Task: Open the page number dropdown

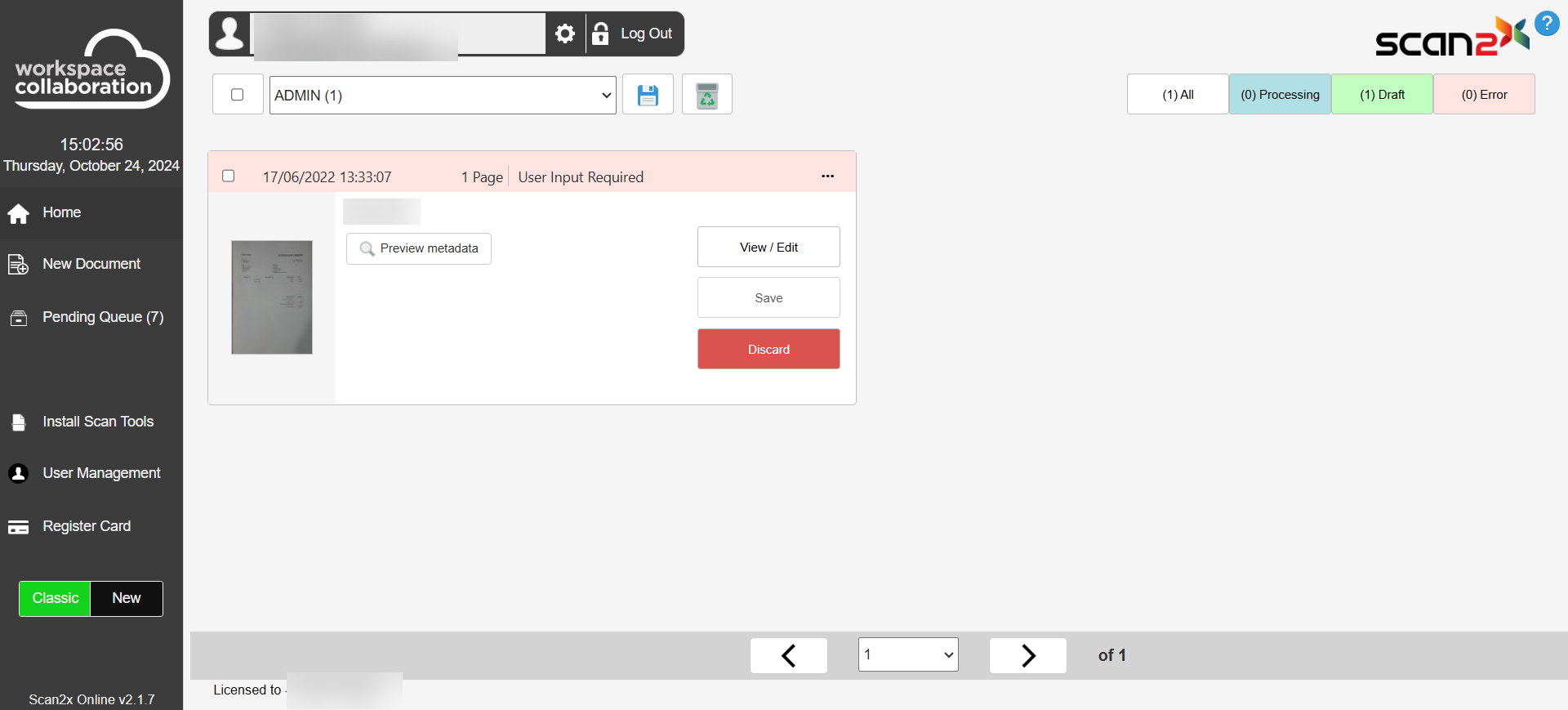Action: 908,654
